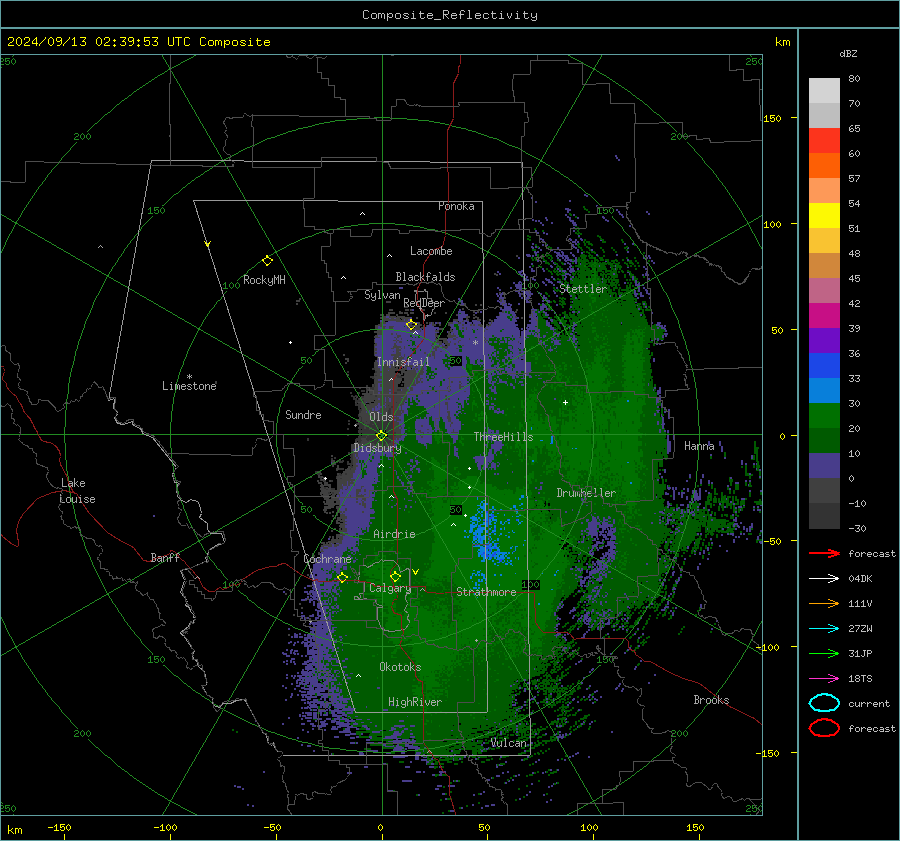Viewport: 900px width, 841px height.
Task: Click the 65 dBZ red color swatch
Action: pos(824,141)
